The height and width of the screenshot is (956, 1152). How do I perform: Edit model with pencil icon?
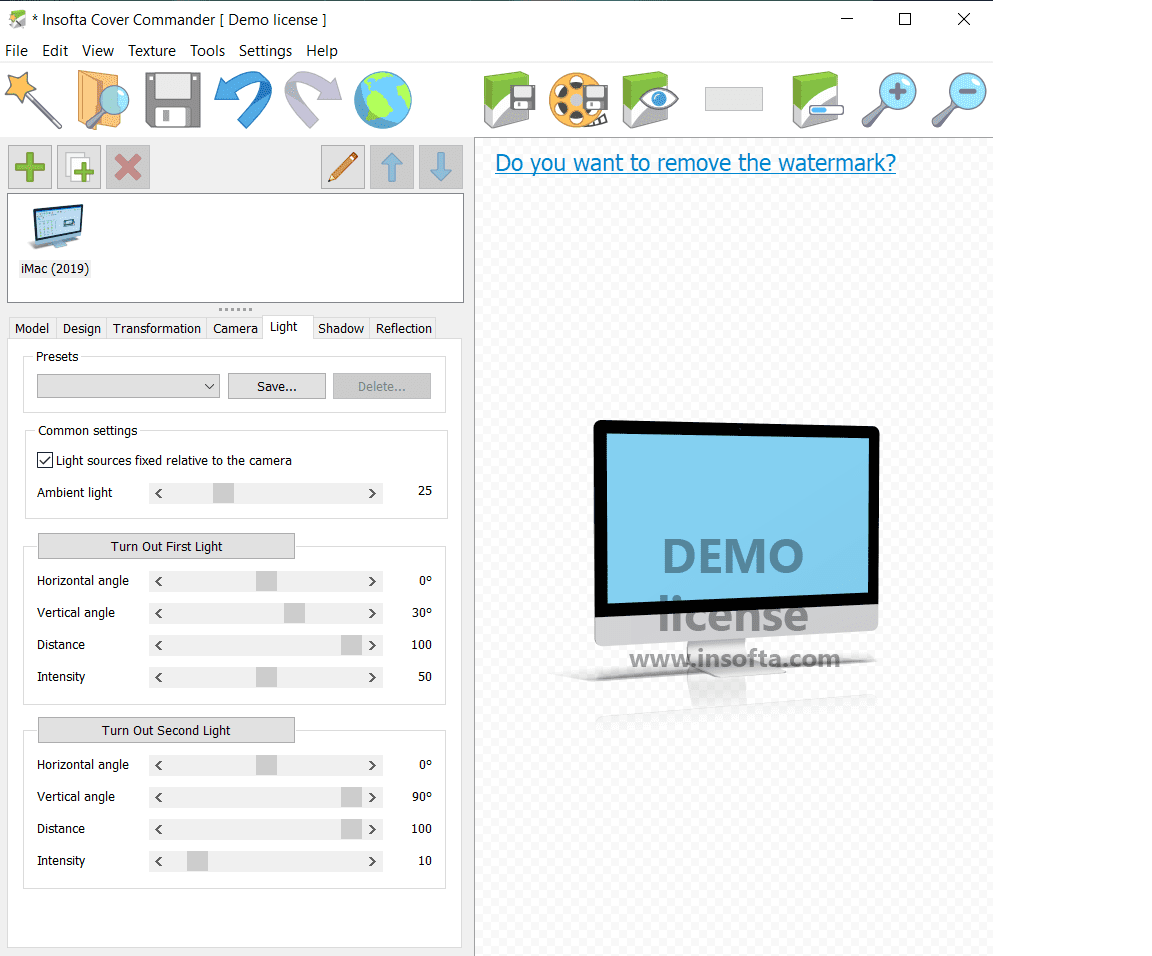click(x=343, y=168)
